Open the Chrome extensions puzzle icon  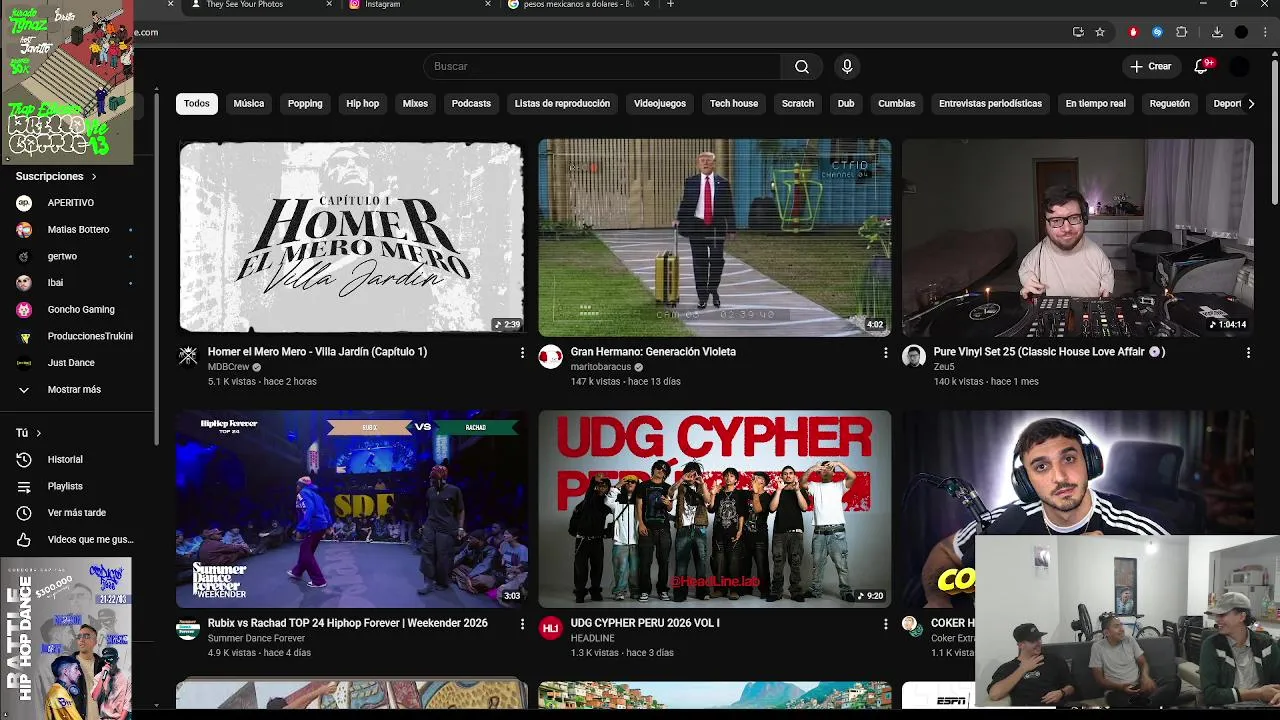point(1181,32)
